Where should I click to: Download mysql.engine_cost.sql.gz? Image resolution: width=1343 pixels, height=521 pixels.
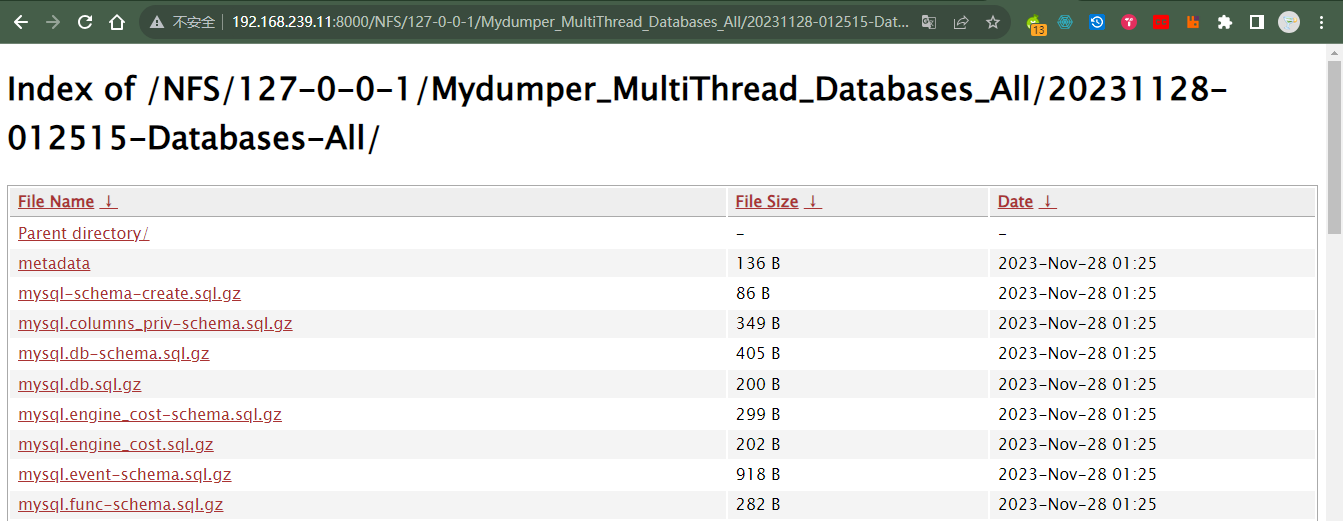click(x=116, y=444)
